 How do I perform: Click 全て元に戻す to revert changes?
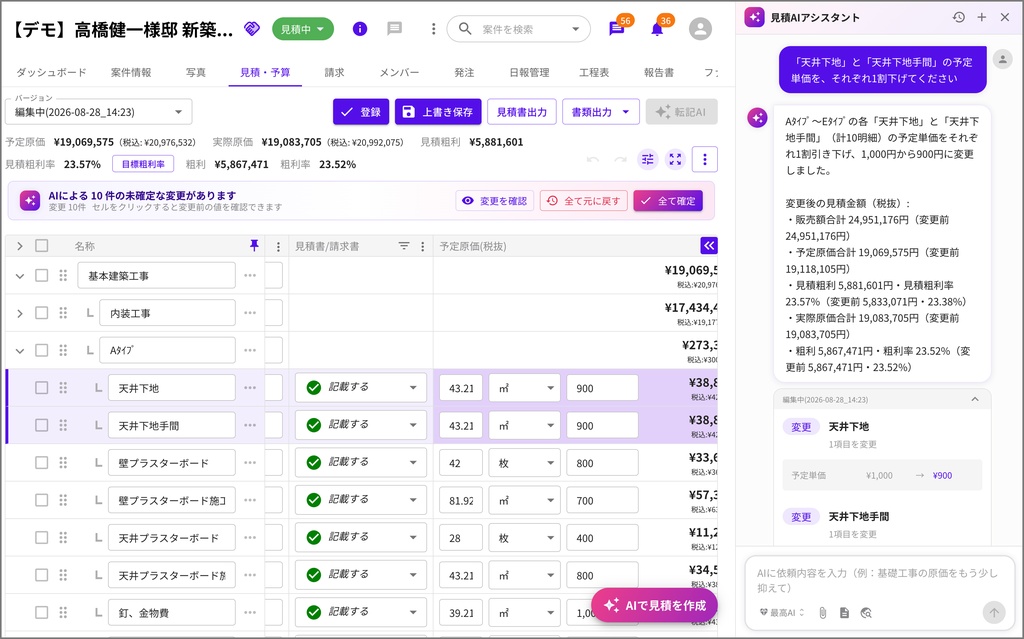pos(584,201)
